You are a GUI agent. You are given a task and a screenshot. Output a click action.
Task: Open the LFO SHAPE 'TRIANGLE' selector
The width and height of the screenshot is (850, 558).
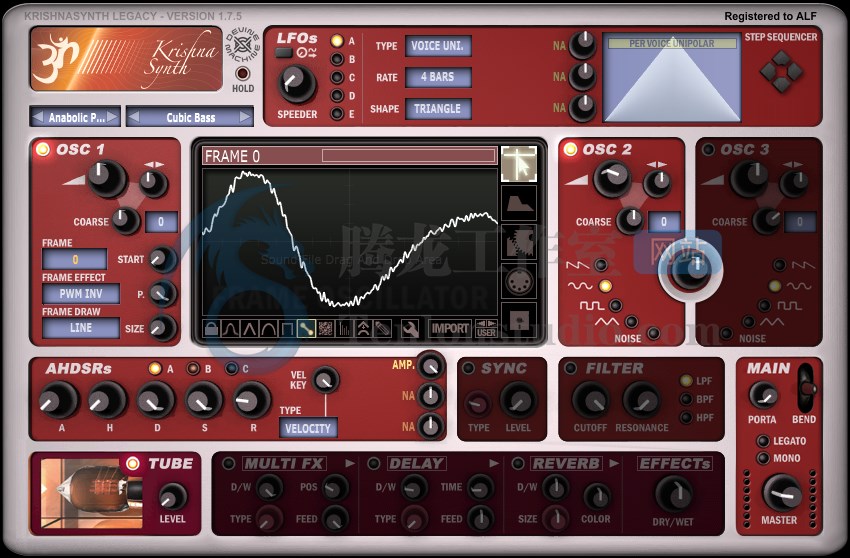438,108
